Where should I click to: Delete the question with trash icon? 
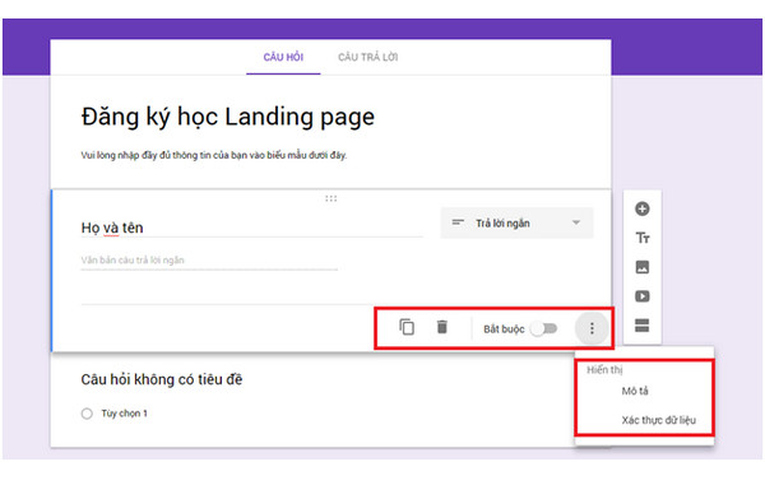[442, 327]
